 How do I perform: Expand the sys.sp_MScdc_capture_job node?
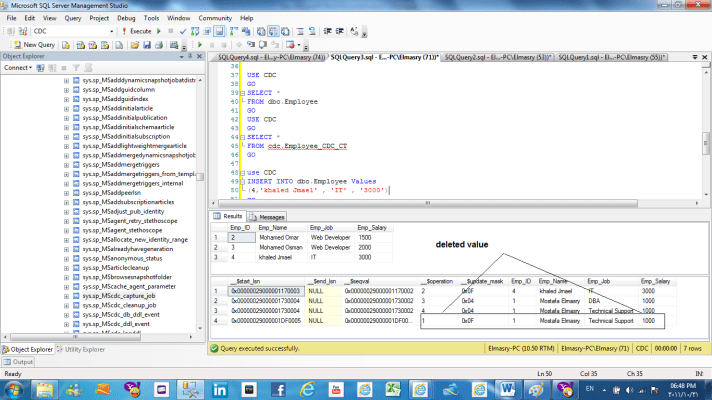66,298
